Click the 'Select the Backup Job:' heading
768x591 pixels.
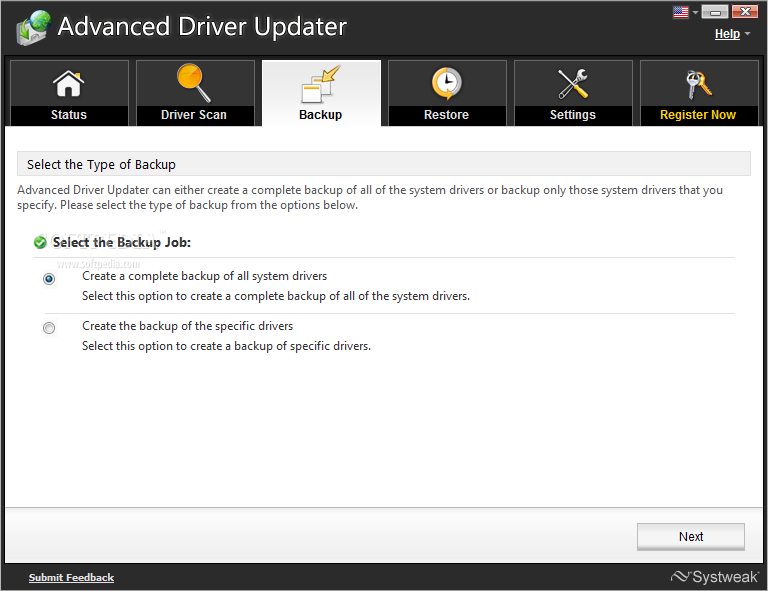tap(121, 242)
